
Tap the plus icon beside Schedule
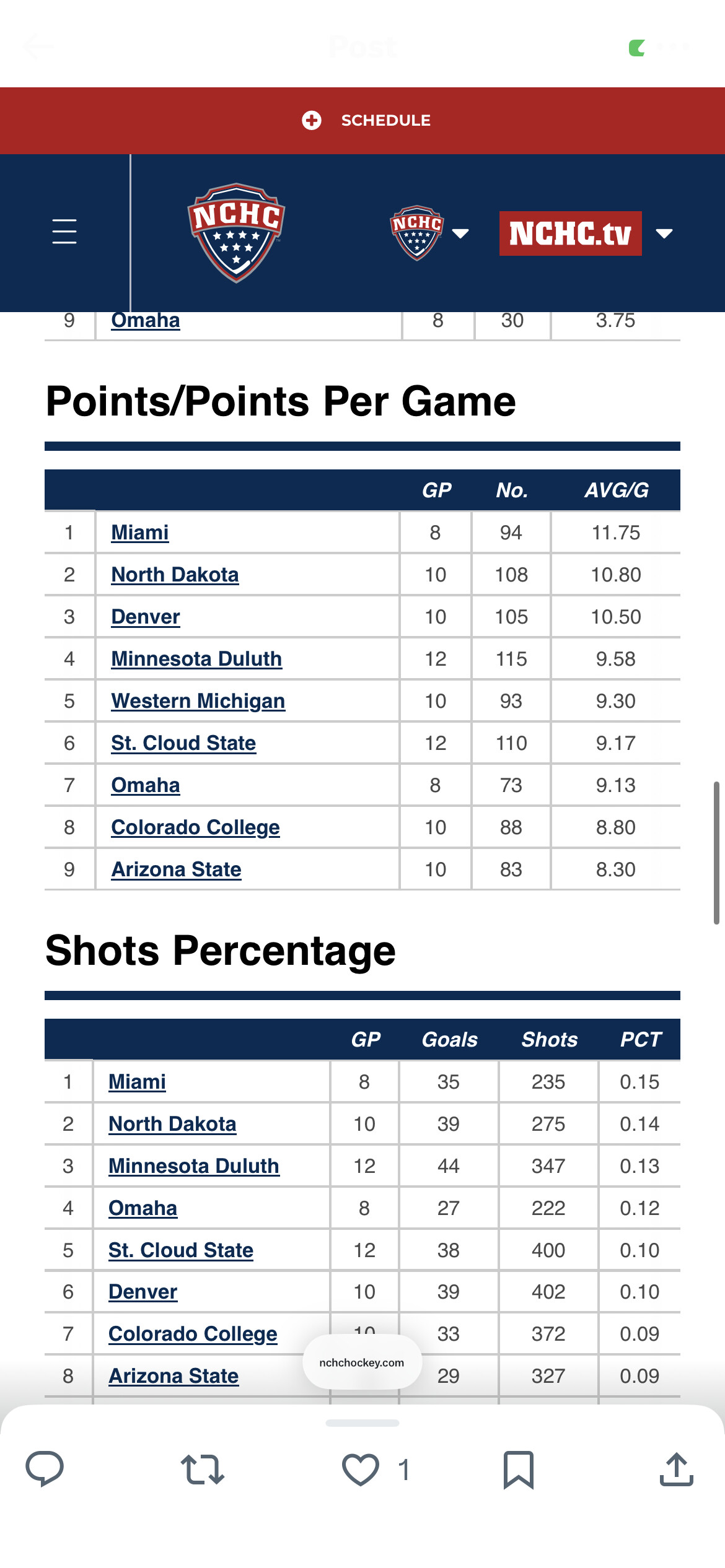pyautogui.click(x=312, y=120)
